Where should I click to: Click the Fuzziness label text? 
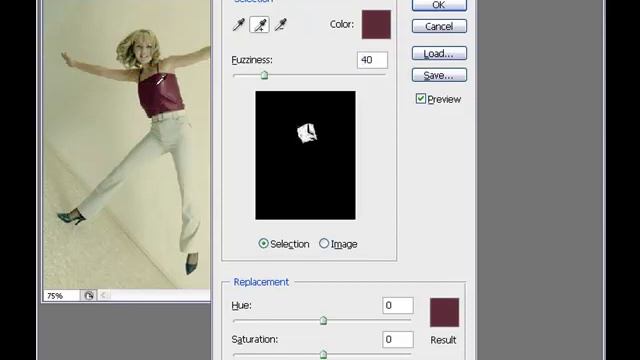coord(252,60)
